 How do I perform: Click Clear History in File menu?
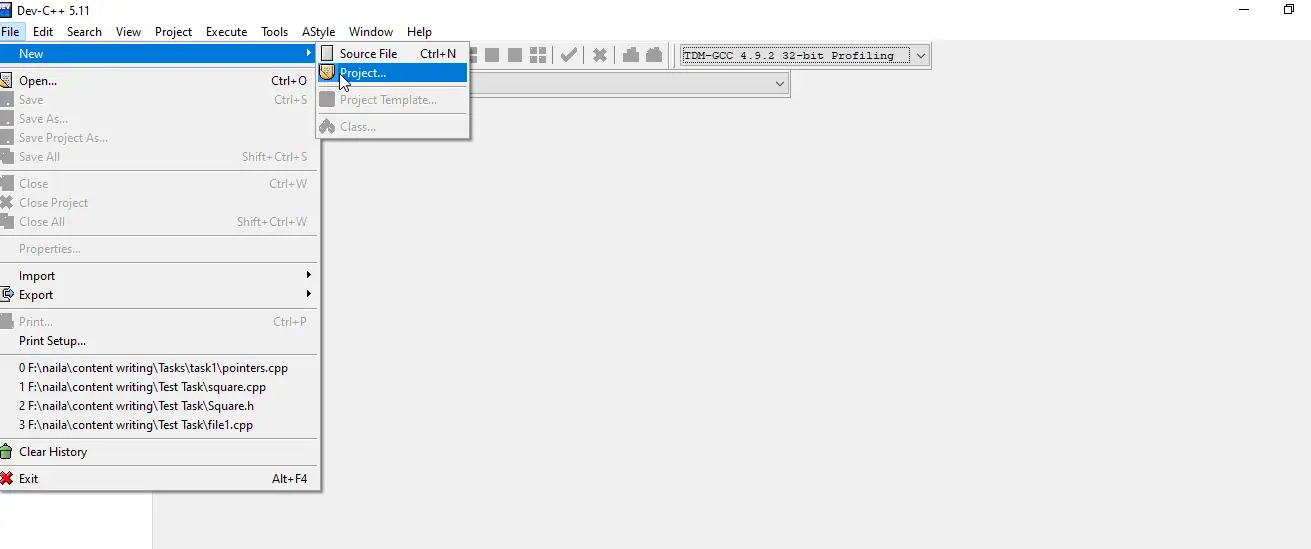(x=159, y=452)
